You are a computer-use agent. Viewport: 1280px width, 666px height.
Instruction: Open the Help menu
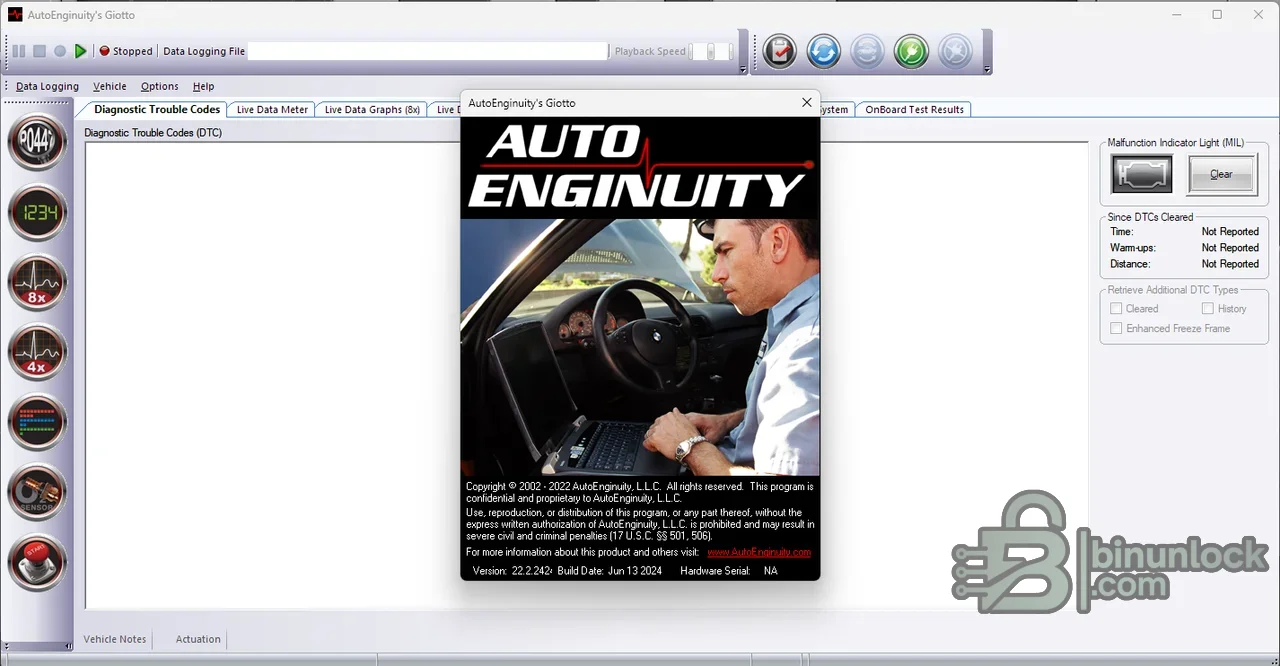203,86
